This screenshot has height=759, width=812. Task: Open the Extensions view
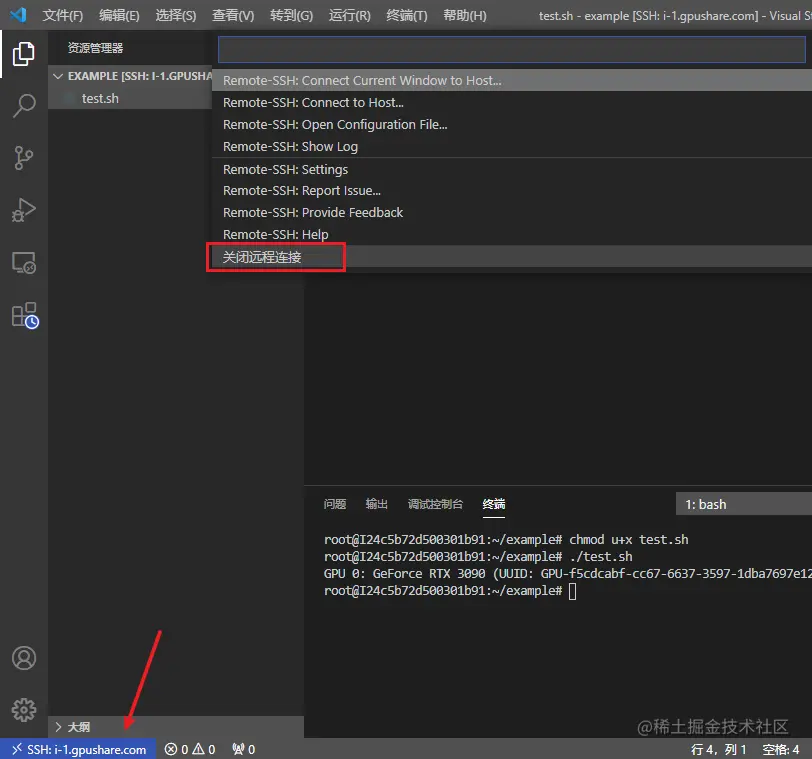pos(25,315)
